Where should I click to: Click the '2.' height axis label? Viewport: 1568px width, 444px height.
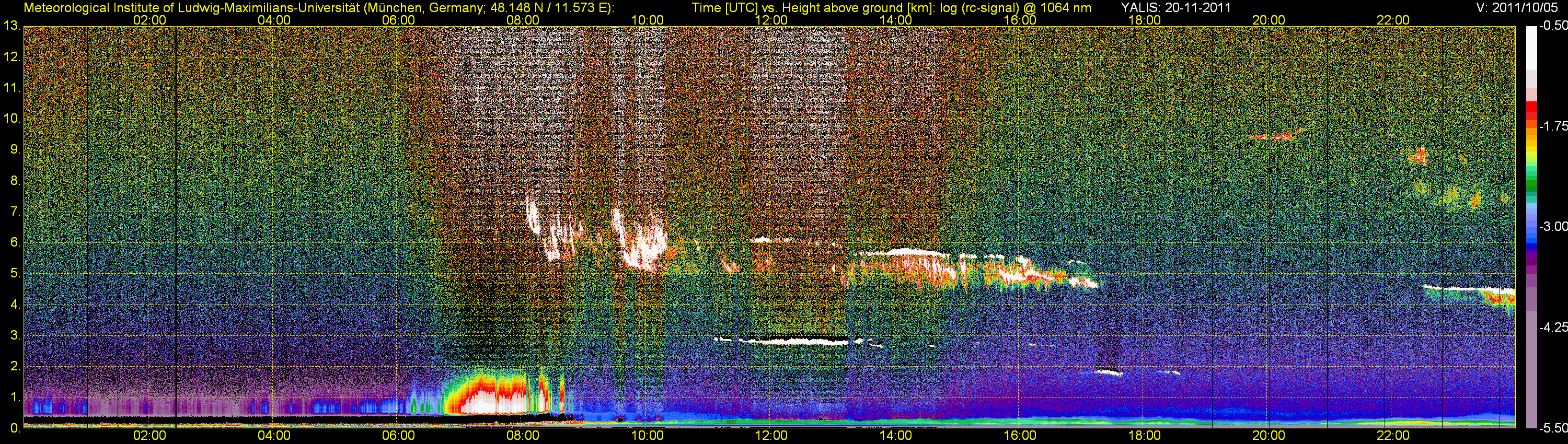coord(15,366)
